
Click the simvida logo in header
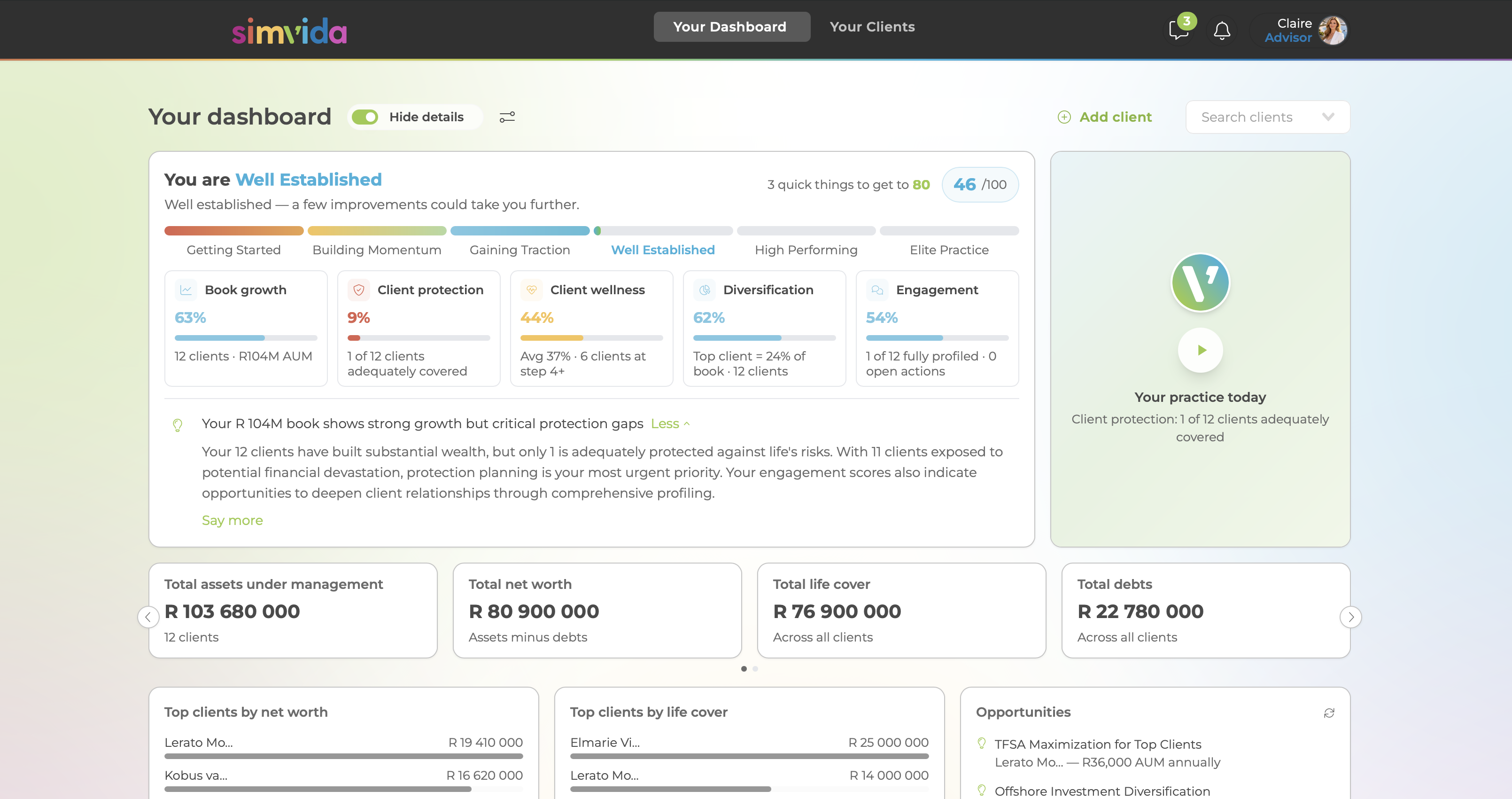click(289, 31)
